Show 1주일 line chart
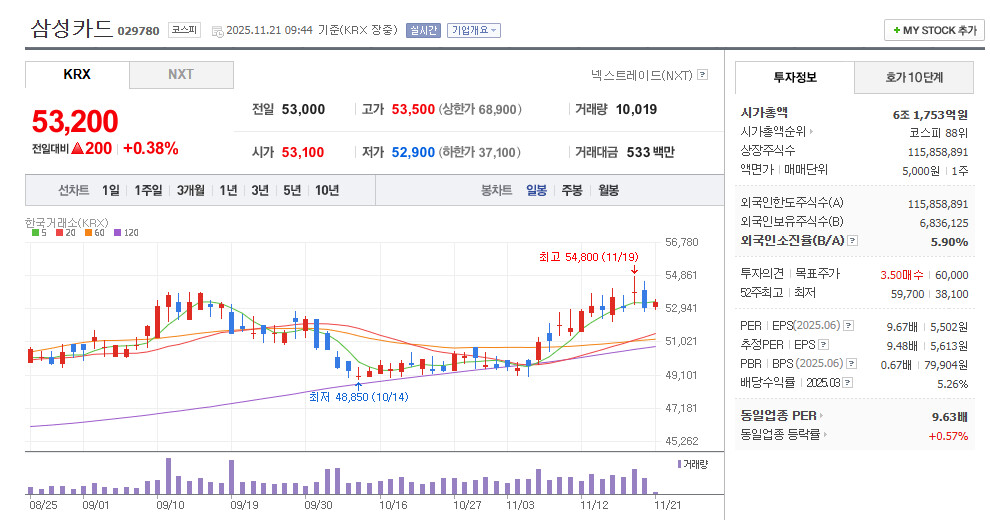 tap(148, 190)
